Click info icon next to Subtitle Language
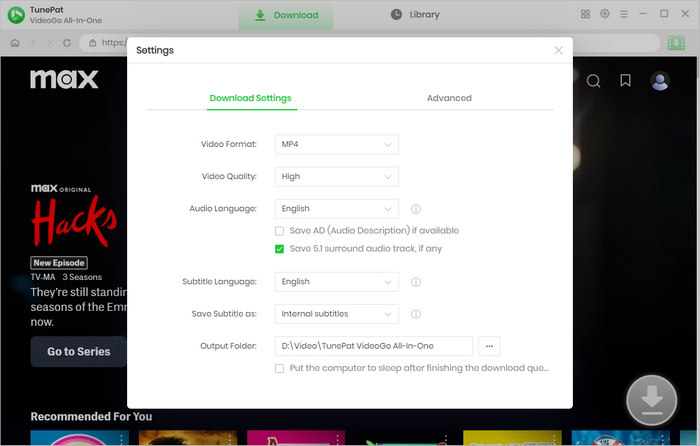Viewport: 700px width, 446px height. coord(416,282)
